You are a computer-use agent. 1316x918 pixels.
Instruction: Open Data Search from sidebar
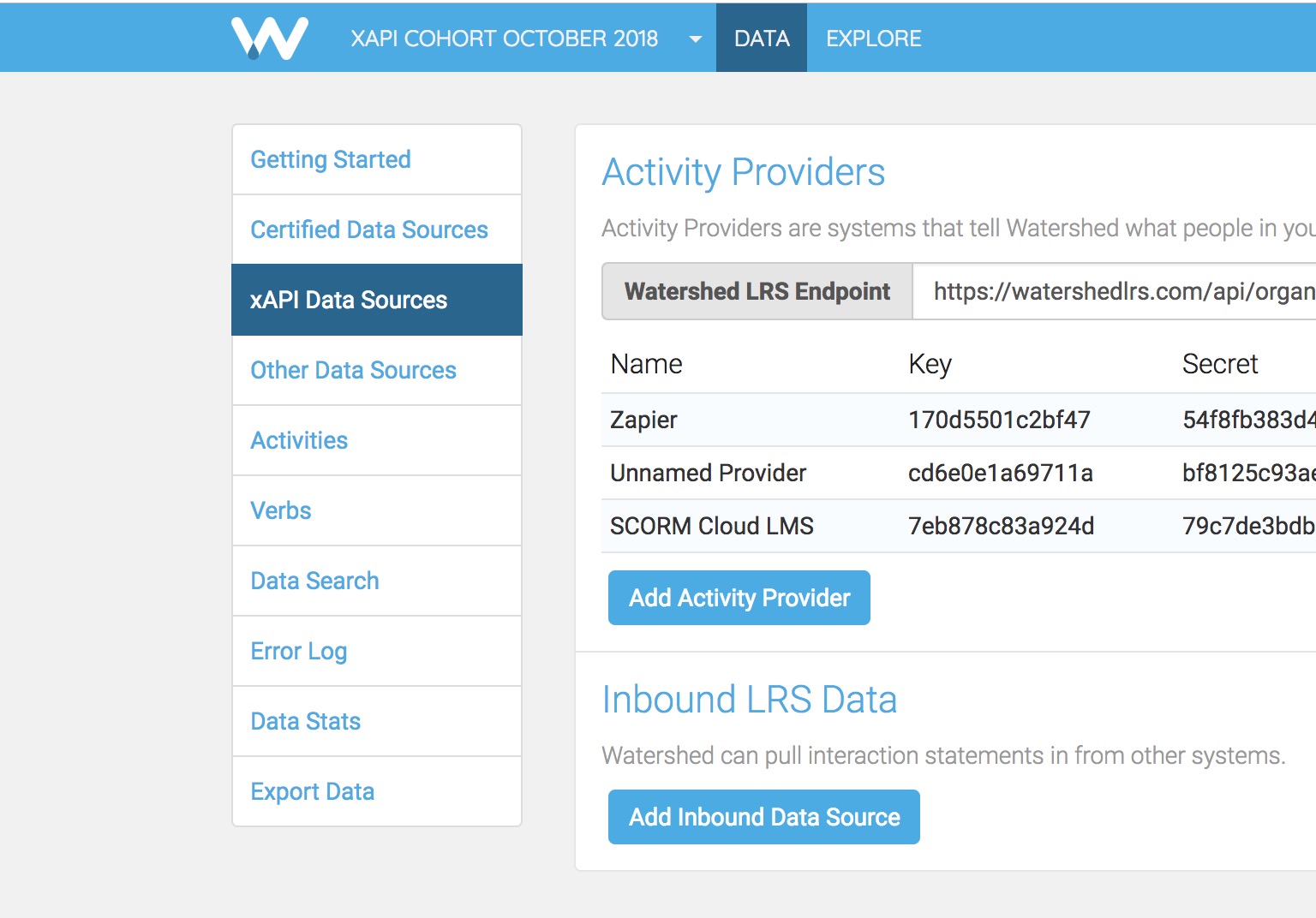(x=314, y=581)
